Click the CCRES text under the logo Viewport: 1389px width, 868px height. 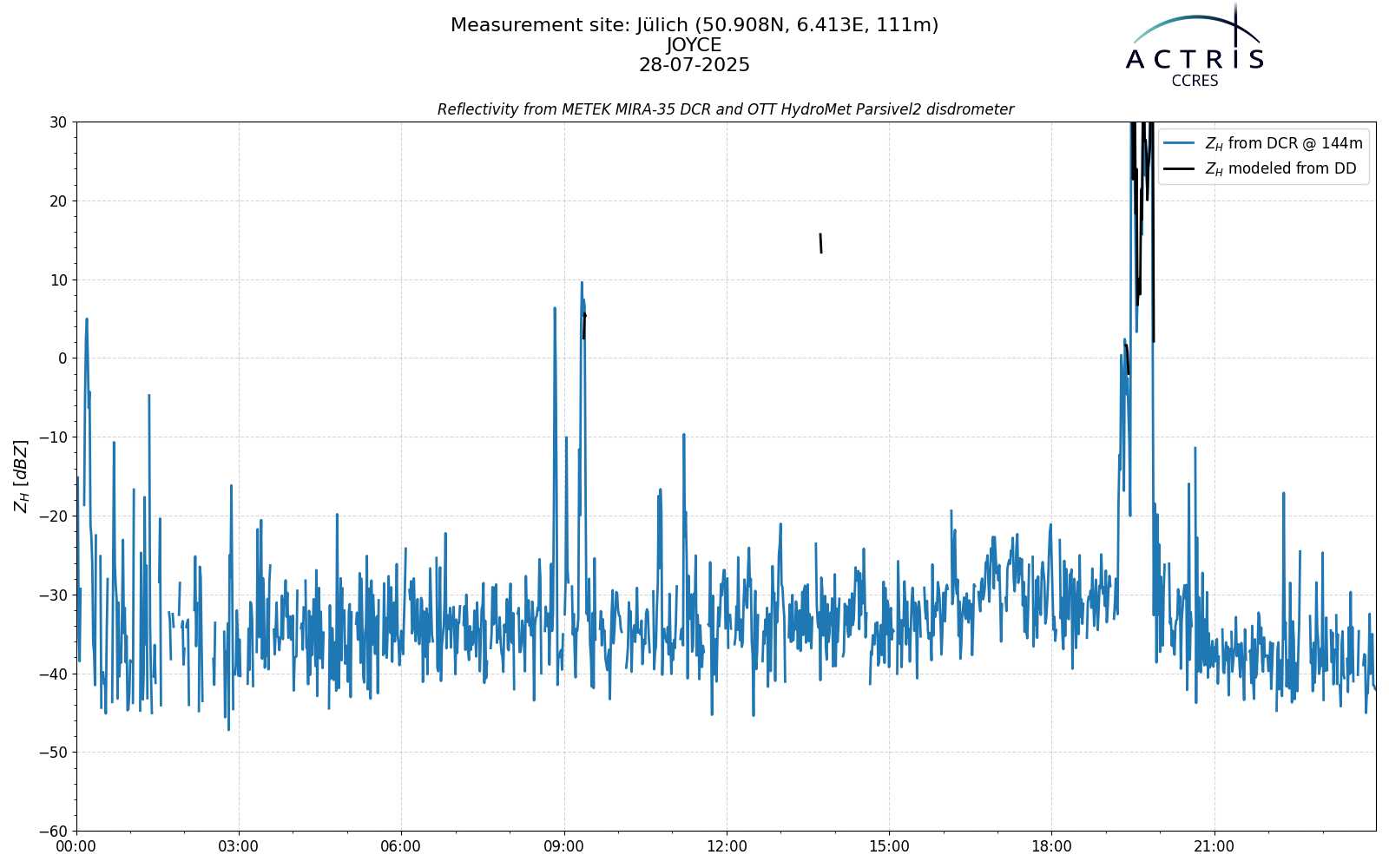pyautogui.click(x=1195, y=81)
